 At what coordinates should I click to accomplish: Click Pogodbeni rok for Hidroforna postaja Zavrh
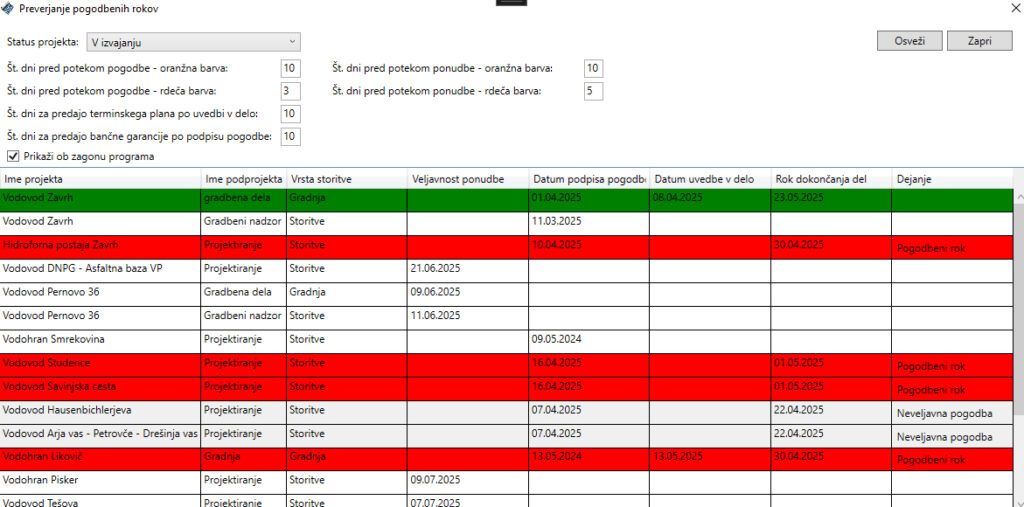pyautogui.click(x=931, y=249)
